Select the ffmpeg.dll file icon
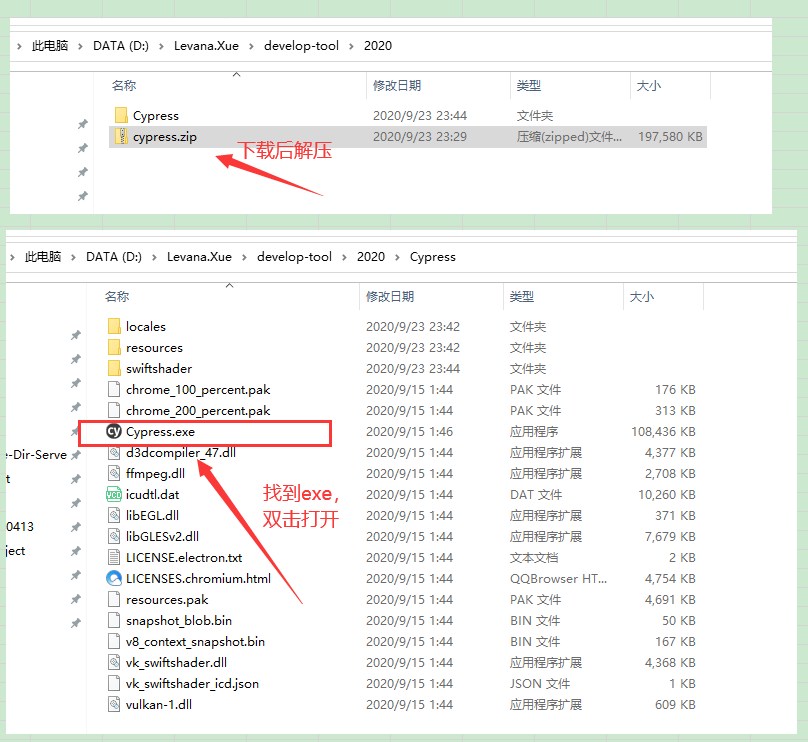Image resolution: width=808 pixels, height=742 pixels. coord(114,473)
